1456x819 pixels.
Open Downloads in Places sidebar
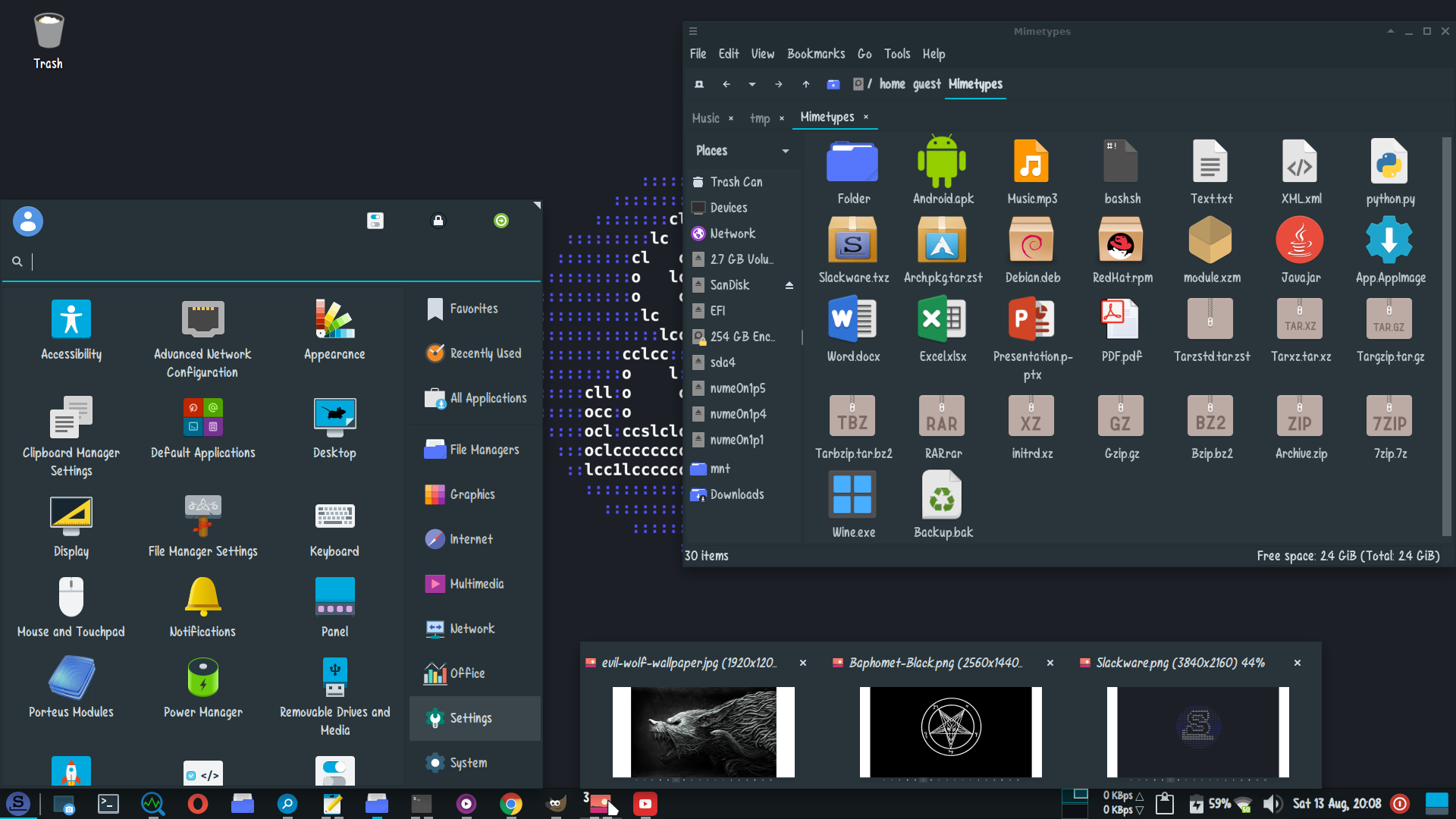737,494
